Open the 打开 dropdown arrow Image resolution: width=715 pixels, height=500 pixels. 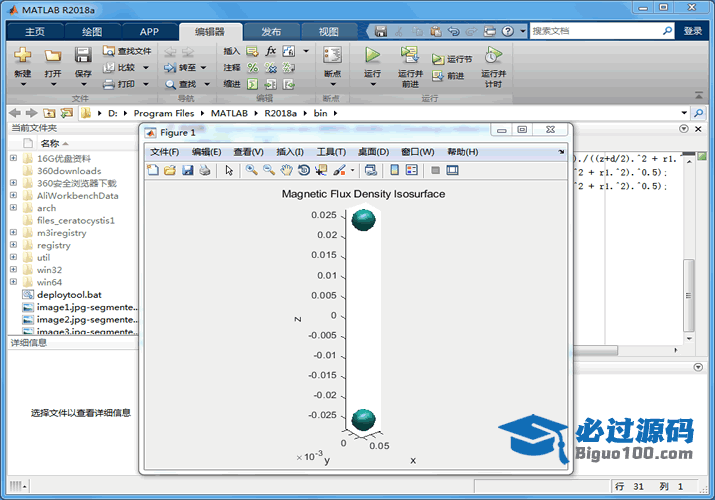point(53,84)
